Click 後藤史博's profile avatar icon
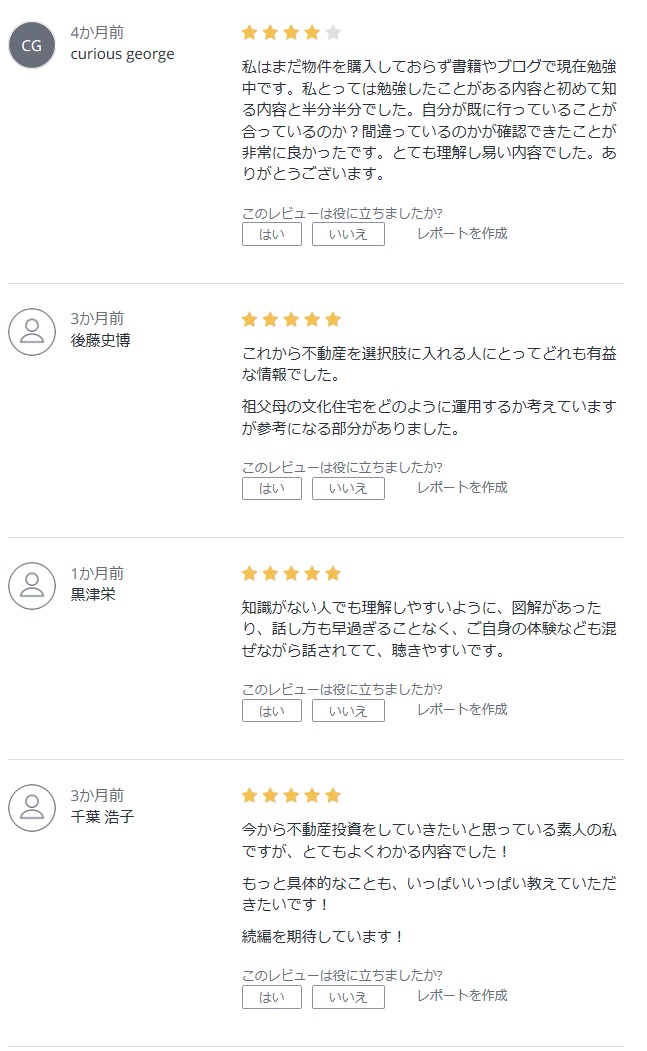The width and height of the screenshot is (647, 1051). click(x=32, y=332)
